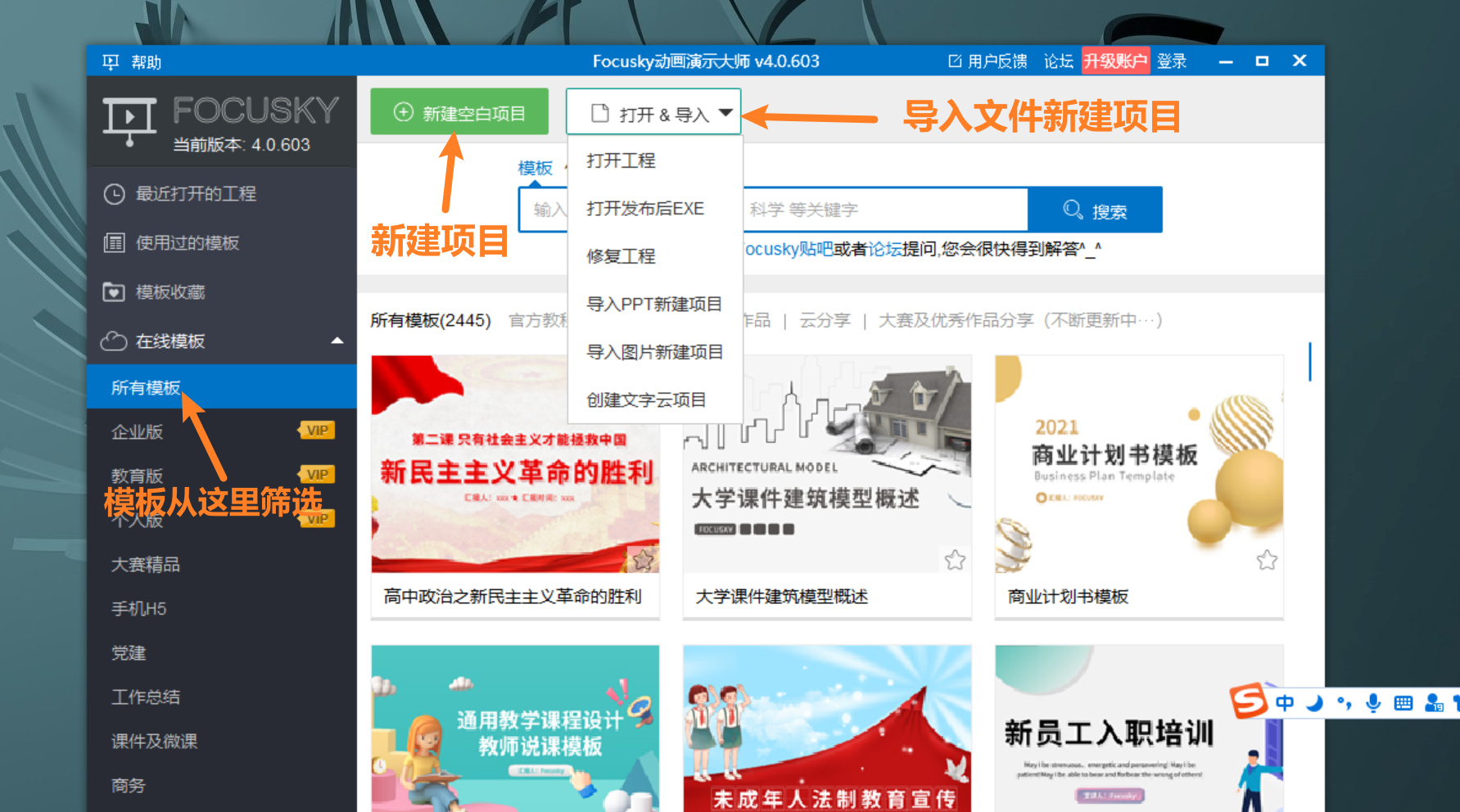Viewport: 1460px width, 812px height.
Task: Open the 帮助 help menu
Action: [x=147, y=62]
